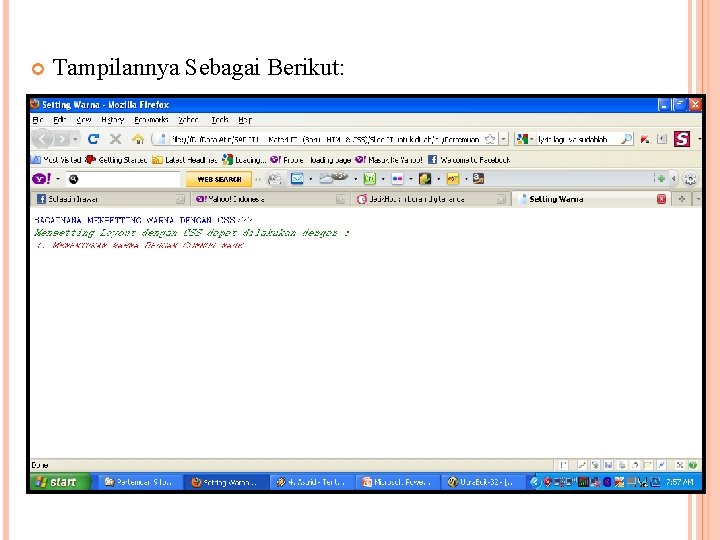720x540 pixels.
Task: Open the File menu
Action: pyautogui.click(x=38, y=120)
